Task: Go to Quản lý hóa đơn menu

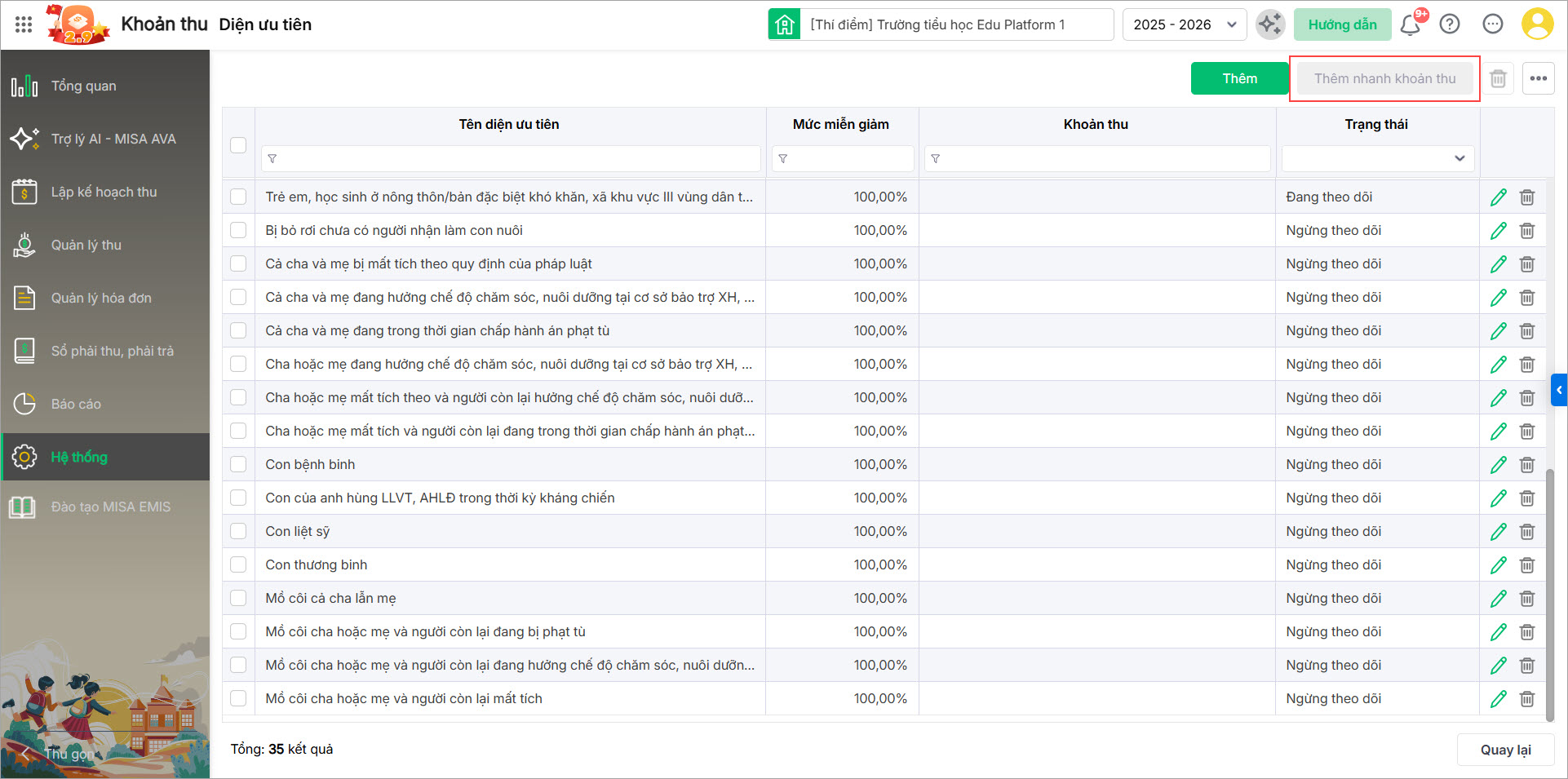Action: point(101,298)
